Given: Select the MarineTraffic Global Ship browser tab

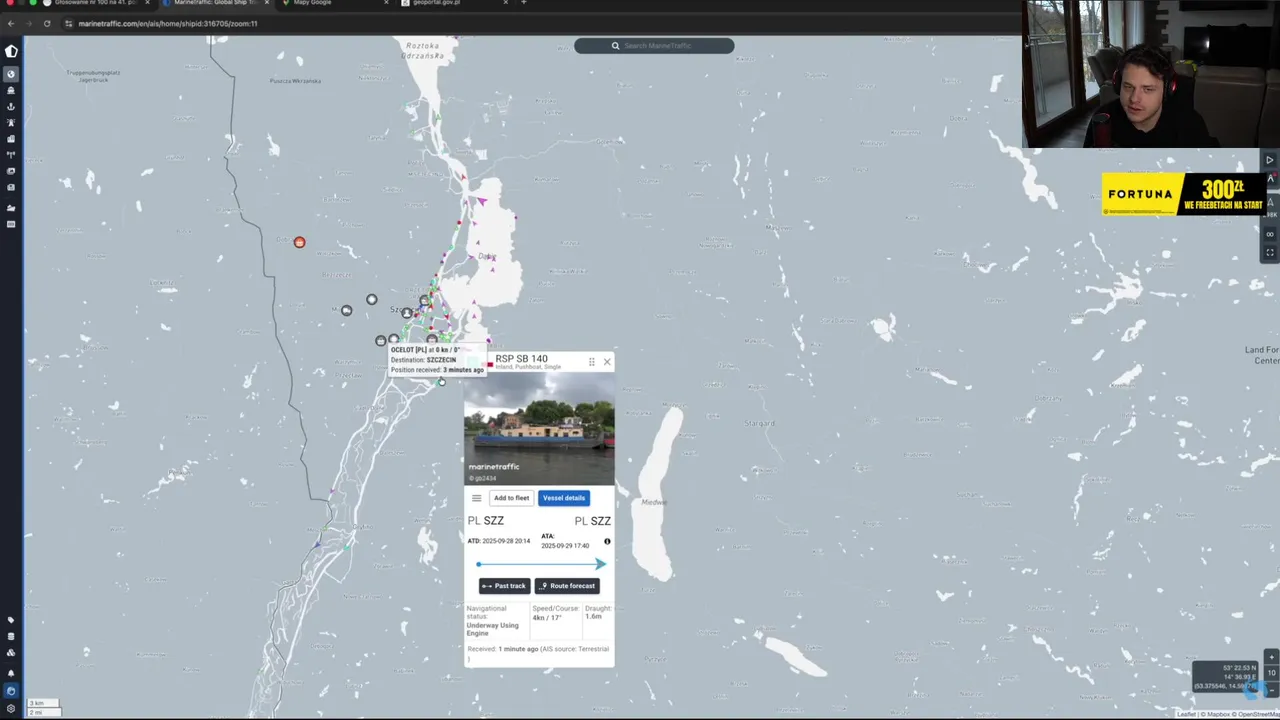Looking at the screenshot, I should click(215, 3).
